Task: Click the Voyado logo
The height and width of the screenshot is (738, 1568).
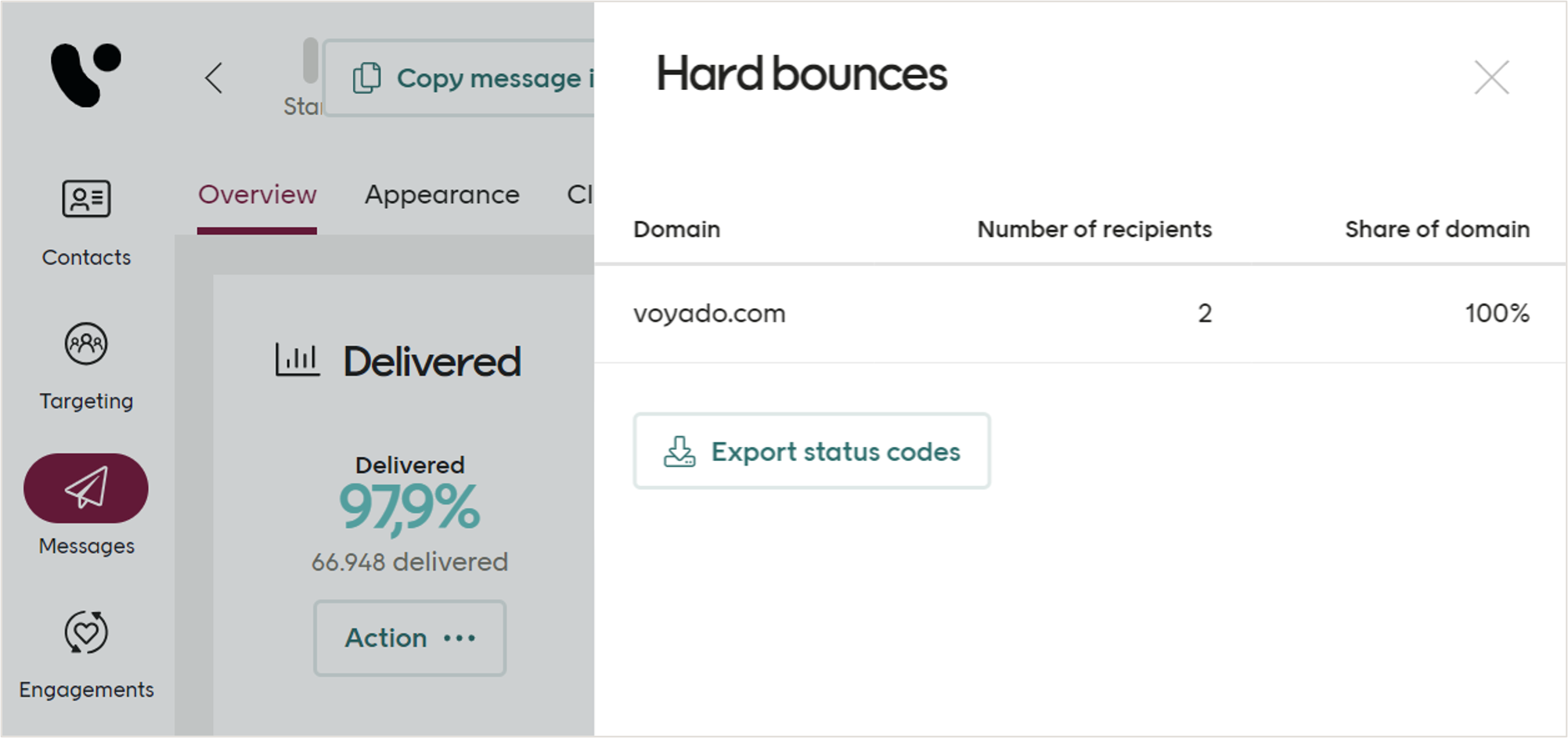Action: click(86, 76)
